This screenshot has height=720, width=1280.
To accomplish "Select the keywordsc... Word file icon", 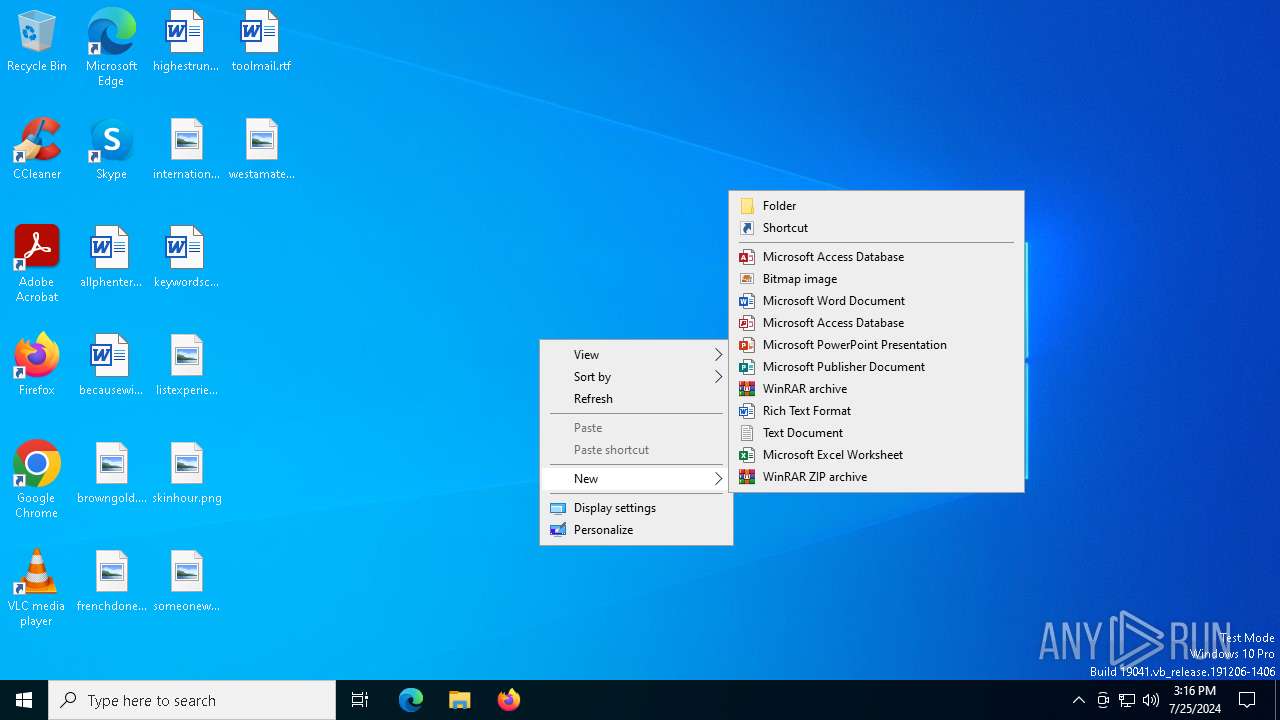I will [x=186, y=258].
